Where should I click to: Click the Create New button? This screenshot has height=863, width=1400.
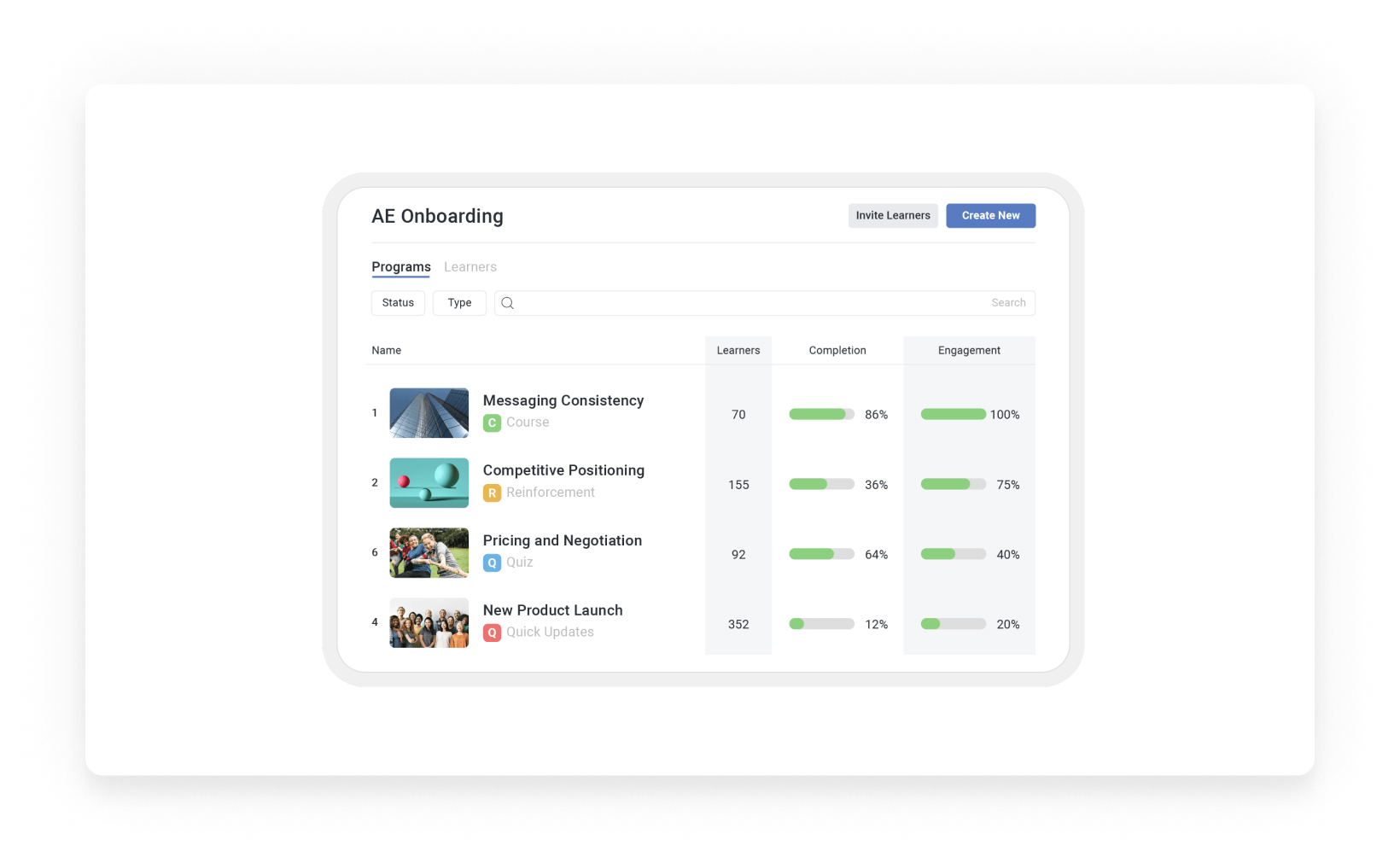point(990,216)
